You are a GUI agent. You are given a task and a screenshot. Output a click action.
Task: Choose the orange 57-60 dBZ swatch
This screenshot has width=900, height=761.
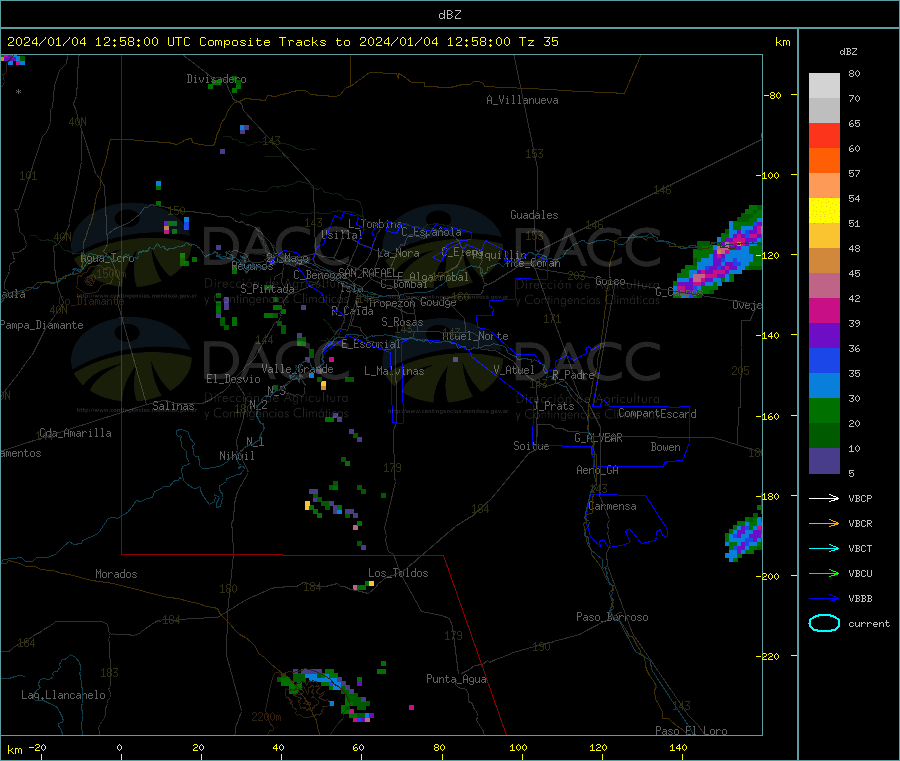[x=824, y=161]
